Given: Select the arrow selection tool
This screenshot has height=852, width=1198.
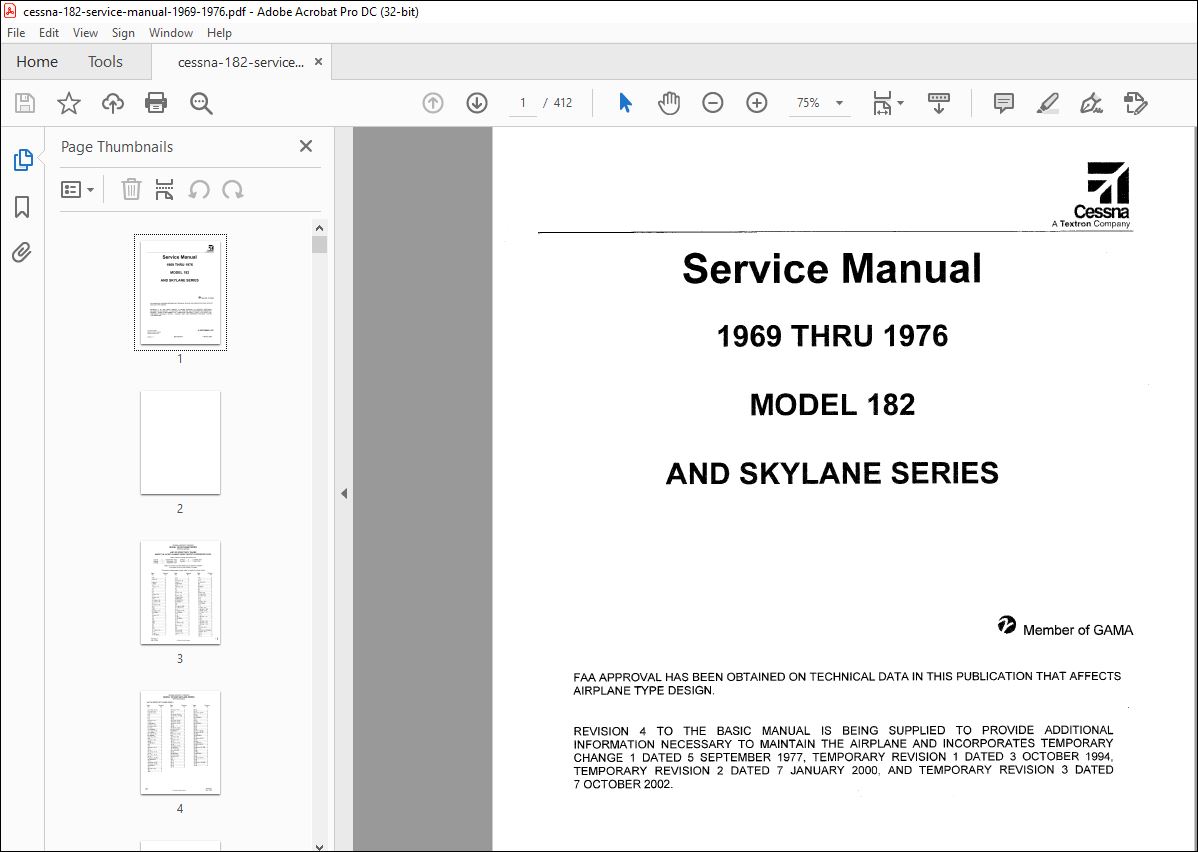Looking at the screenshot, I should (625, 102).
